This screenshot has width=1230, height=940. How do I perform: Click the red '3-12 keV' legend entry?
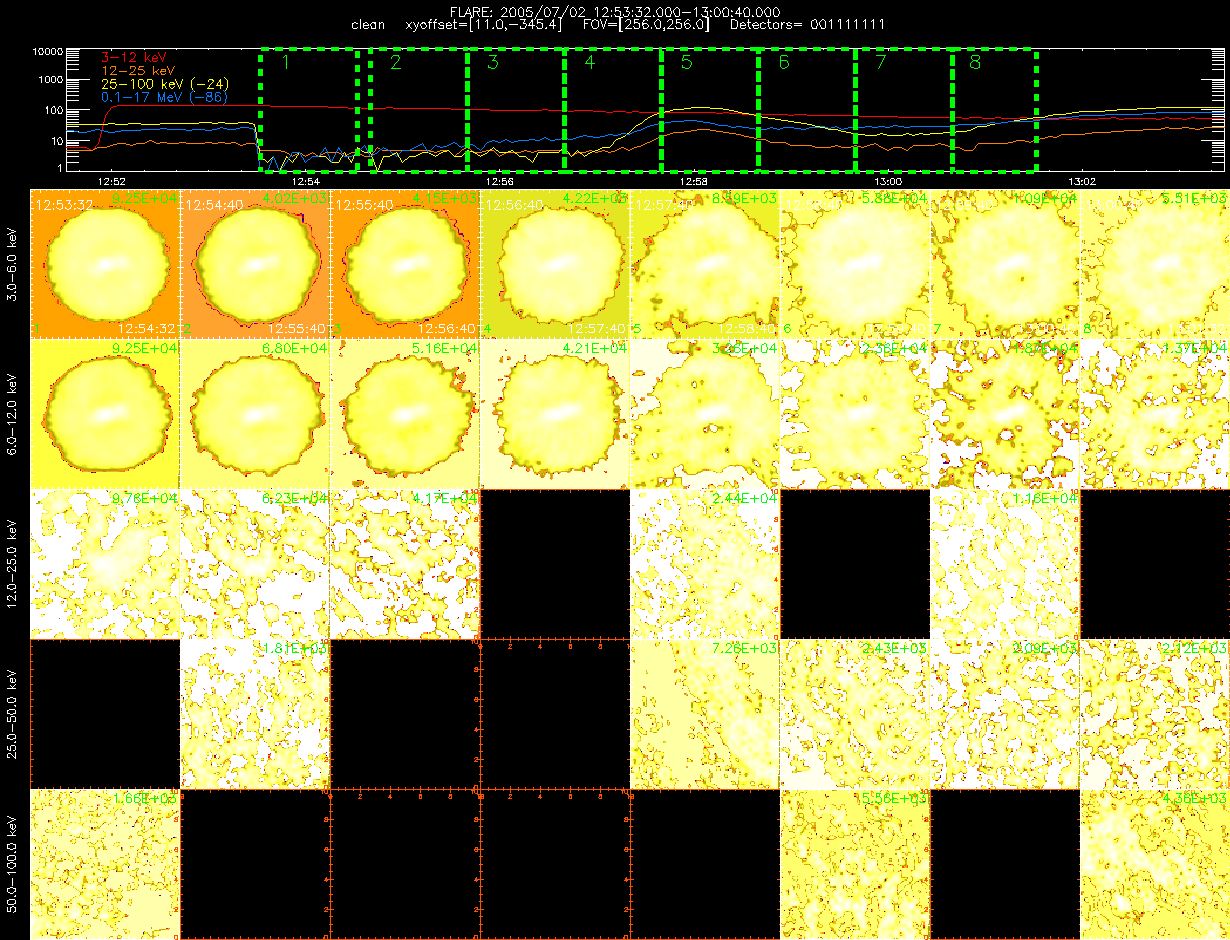pos(136,59)
